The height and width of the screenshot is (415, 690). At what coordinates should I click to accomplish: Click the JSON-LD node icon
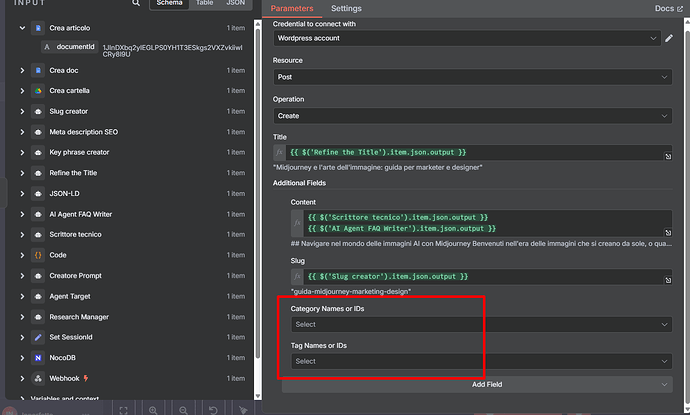38,194
